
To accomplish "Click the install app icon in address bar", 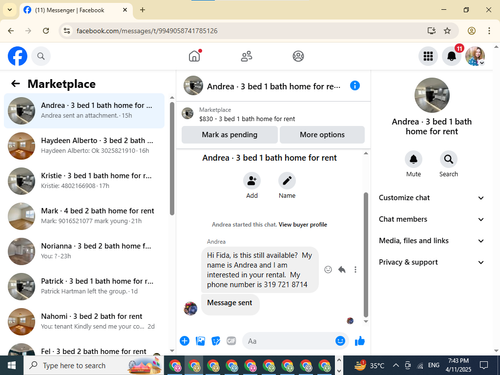I will click(x=431, y=31).
